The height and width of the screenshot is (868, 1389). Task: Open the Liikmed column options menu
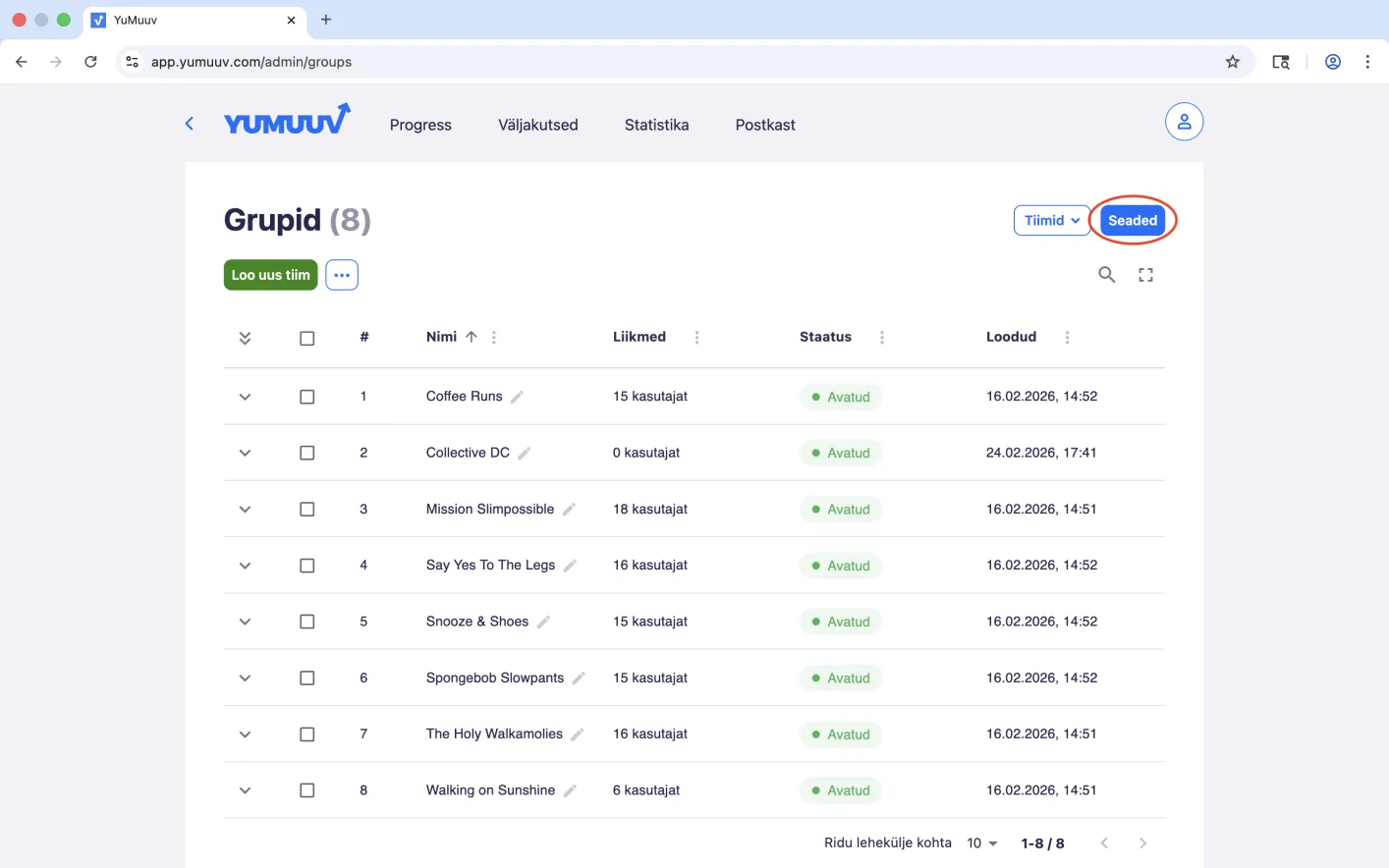pyautogui.click(x=697, y=338)
